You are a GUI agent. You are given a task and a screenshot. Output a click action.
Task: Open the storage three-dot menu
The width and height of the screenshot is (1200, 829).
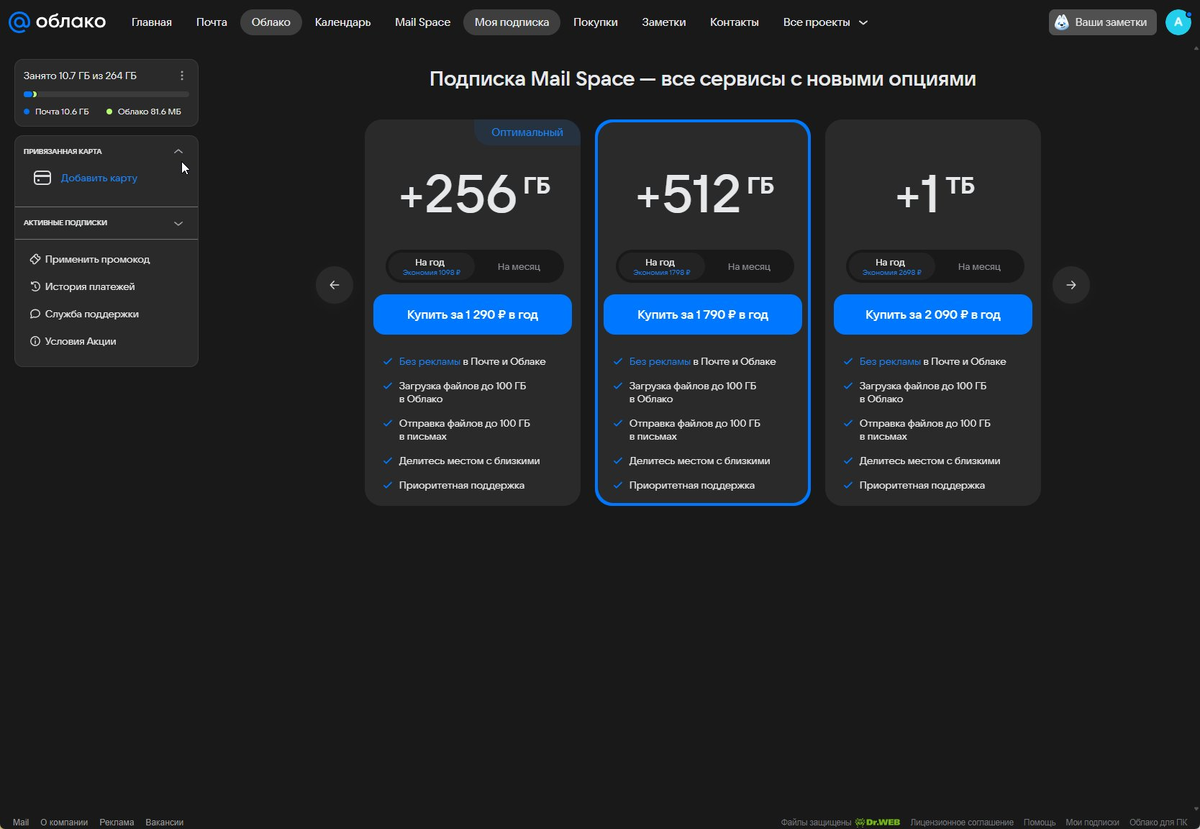pyautogui.click(x=181, y=75)
